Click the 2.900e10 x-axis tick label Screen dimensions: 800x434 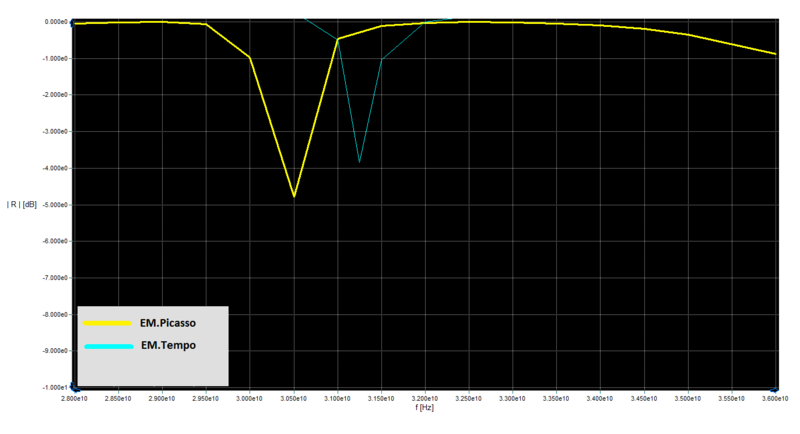162,398
